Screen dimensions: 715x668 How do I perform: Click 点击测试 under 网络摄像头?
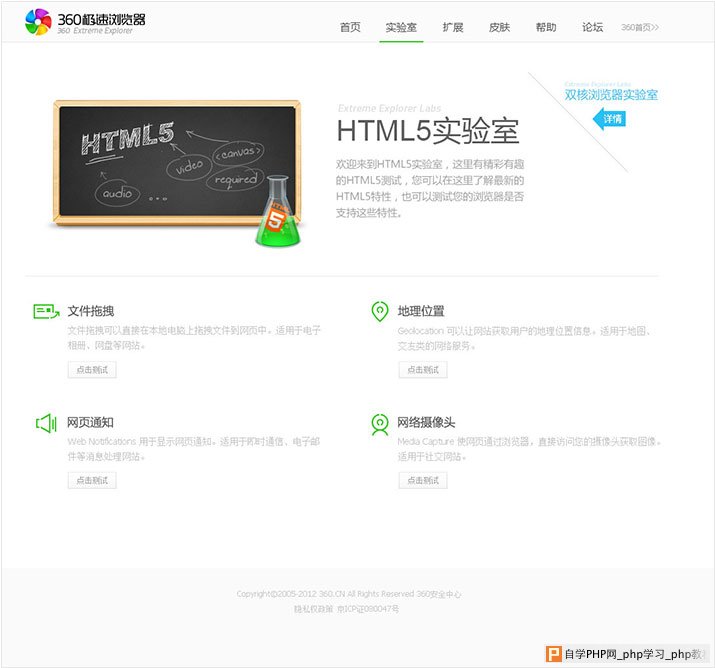click(x=423, y=480)
